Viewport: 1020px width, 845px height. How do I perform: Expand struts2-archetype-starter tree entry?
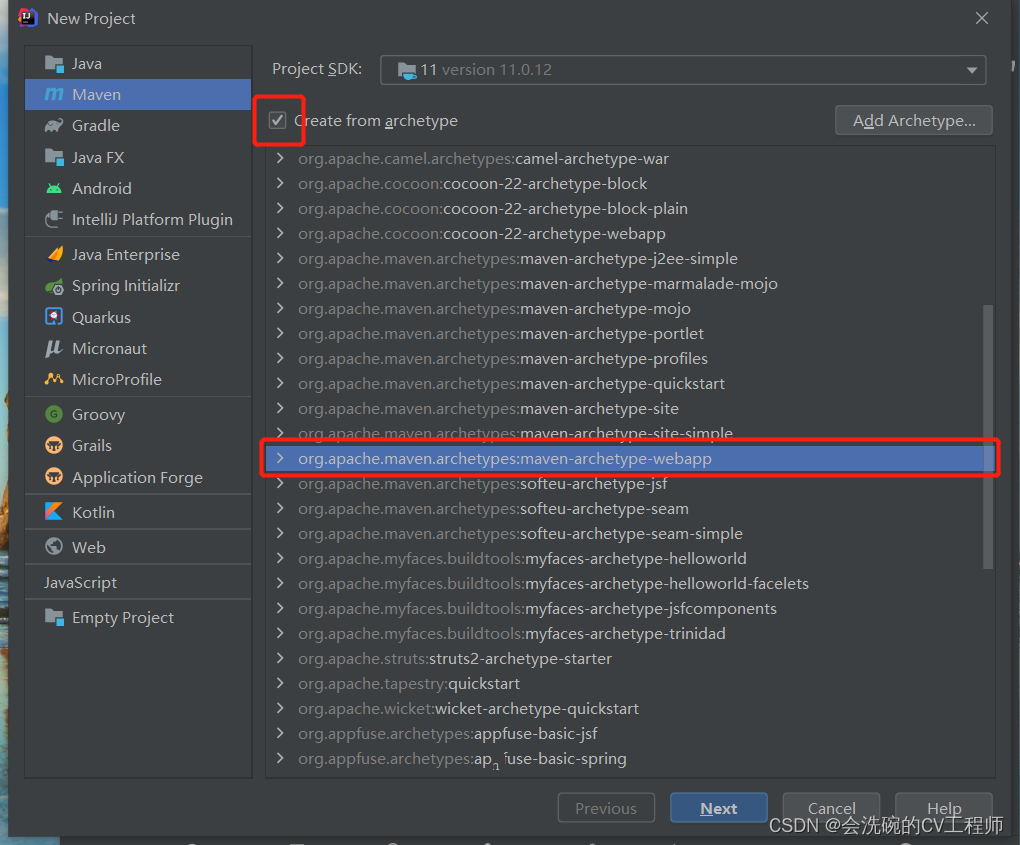[280, 658]
